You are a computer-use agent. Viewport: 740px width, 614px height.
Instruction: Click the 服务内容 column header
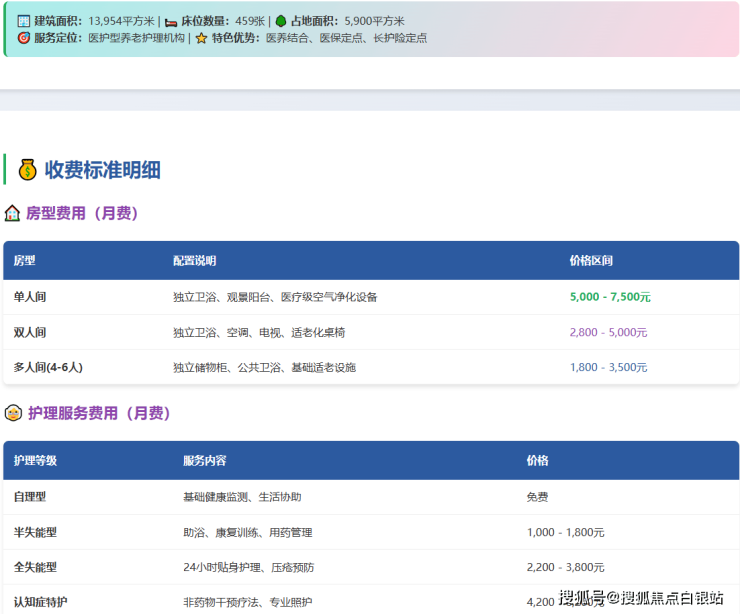[x=204, y=461]
